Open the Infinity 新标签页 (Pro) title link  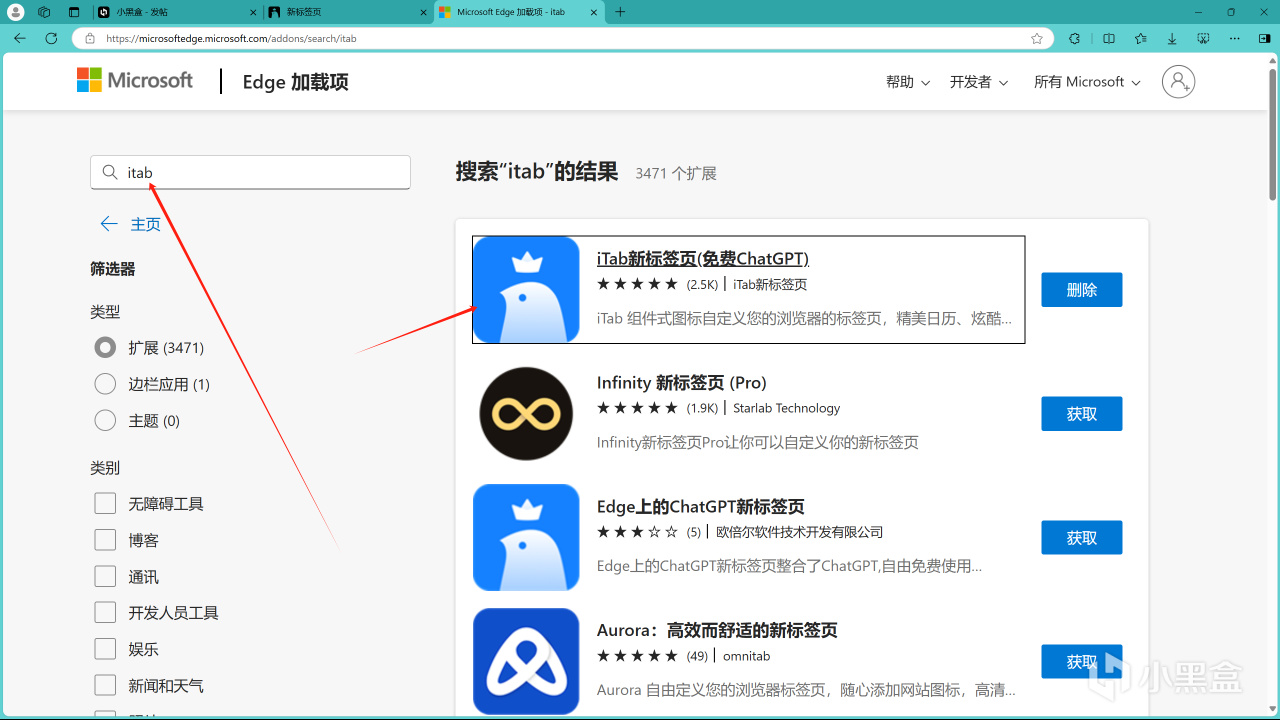[682, 382]
